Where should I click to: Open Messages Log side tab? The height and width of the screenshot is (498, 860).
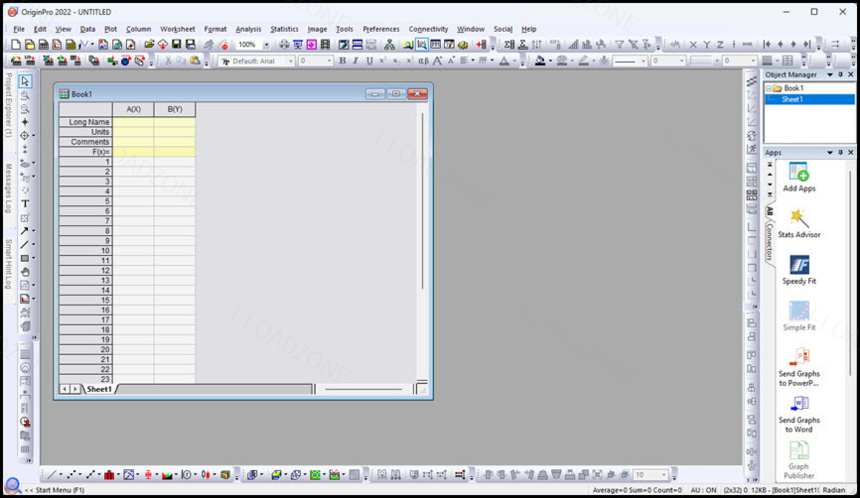click(x=8, y=188)
